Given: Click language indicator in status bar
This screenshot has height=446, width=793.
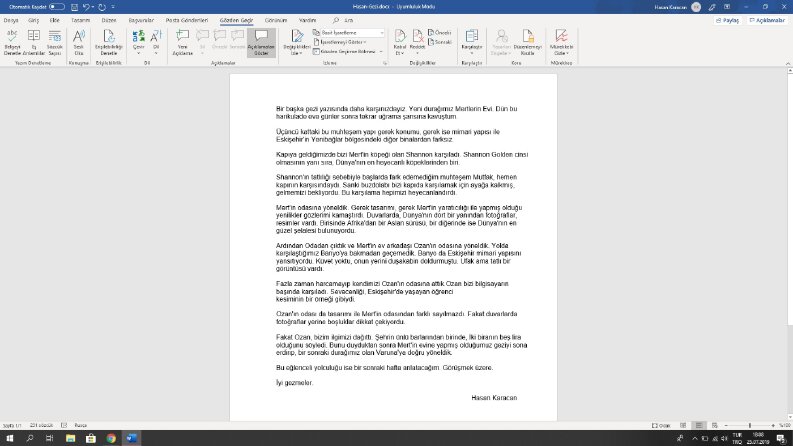Looking at the screenshot, I should pos(81,425).
